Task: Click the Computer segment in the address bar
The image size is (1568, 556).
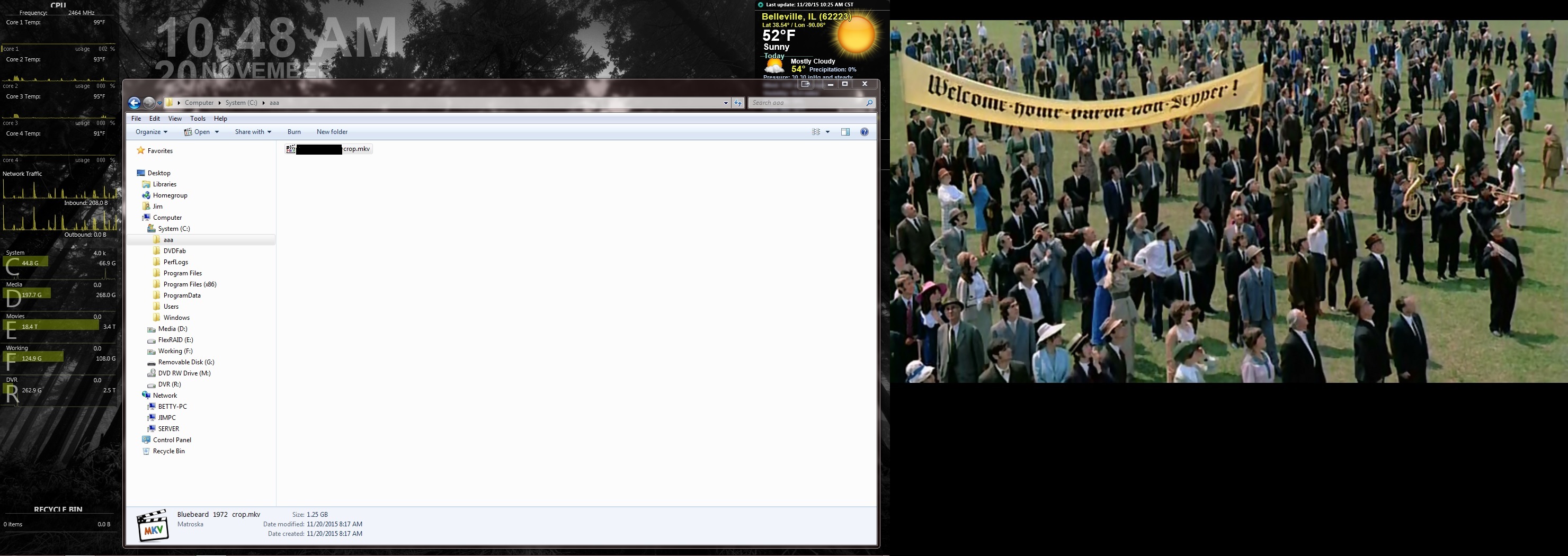Action: [x=199, y=103]
